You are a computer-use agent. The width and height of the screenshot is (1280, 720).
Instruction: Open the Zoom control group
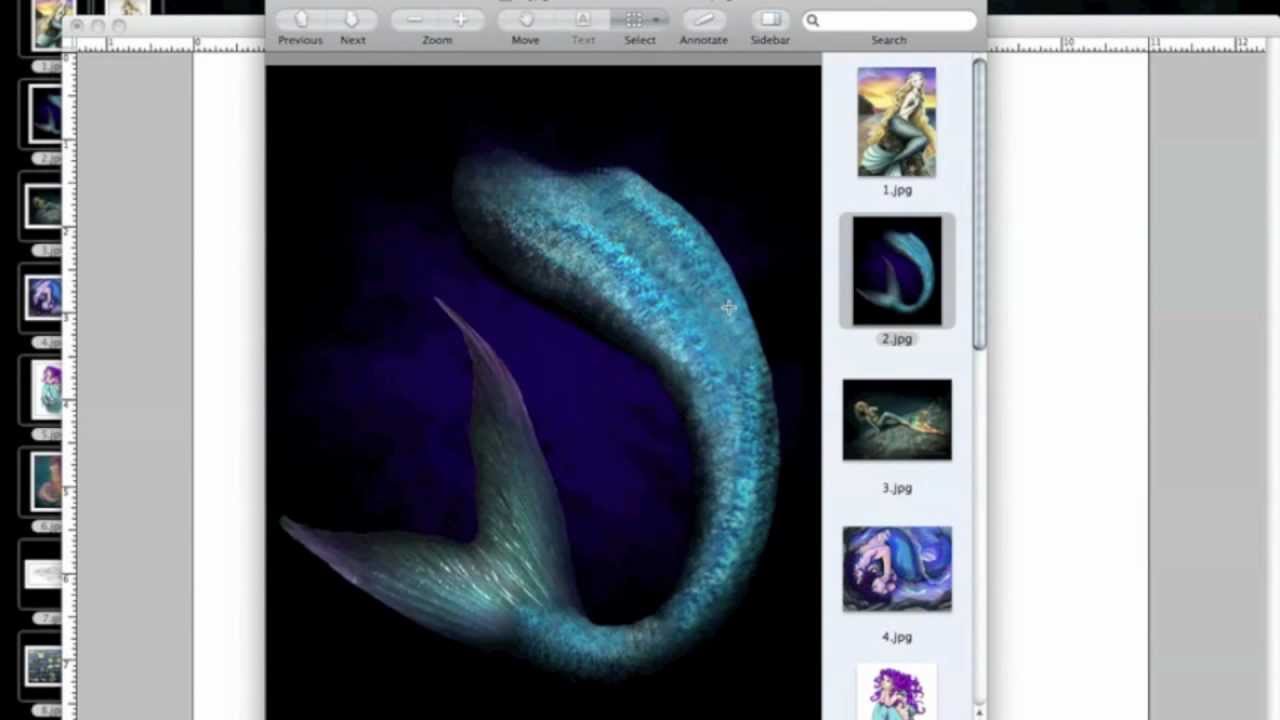point(437,19)
